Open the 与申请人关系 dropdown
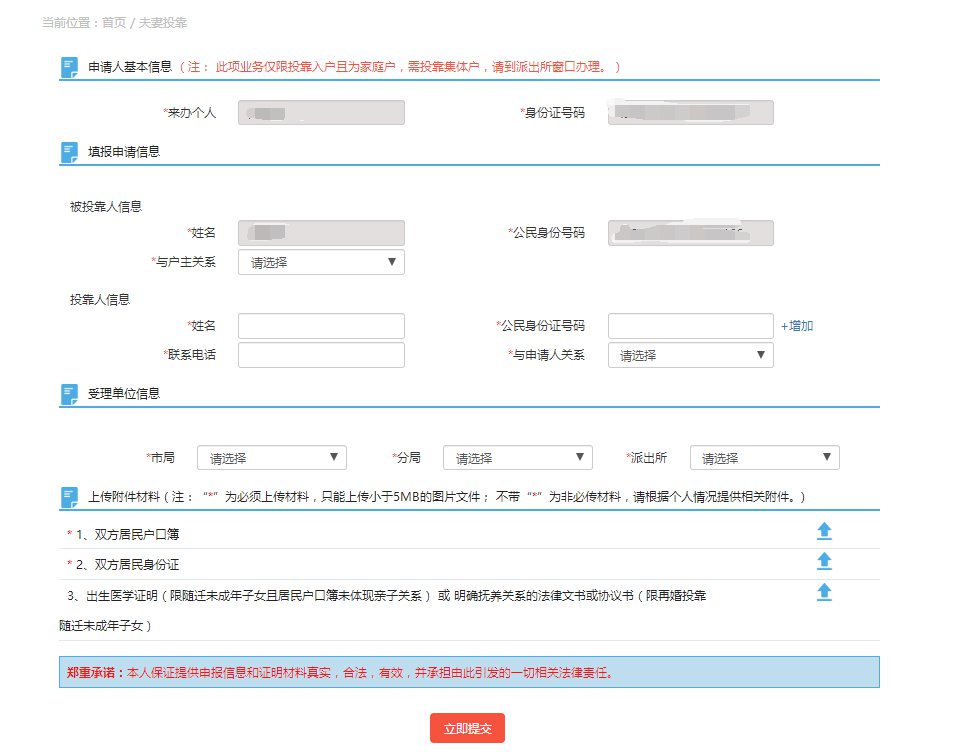This screenshot has height=752, width=975. pos(690,355)
